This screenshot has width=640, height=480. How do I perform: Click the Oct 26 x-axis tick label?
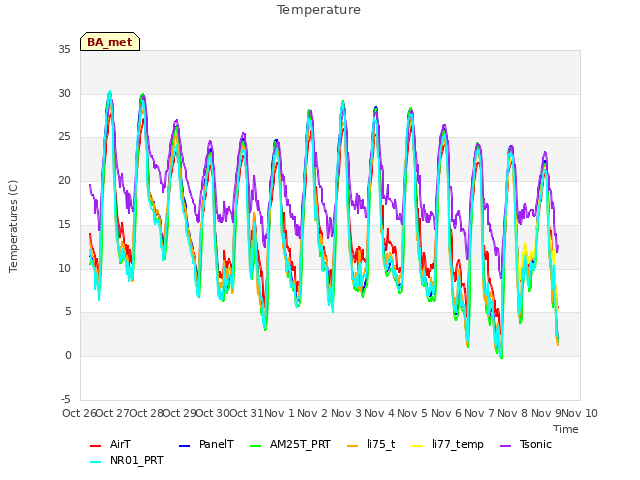[79, 413]
